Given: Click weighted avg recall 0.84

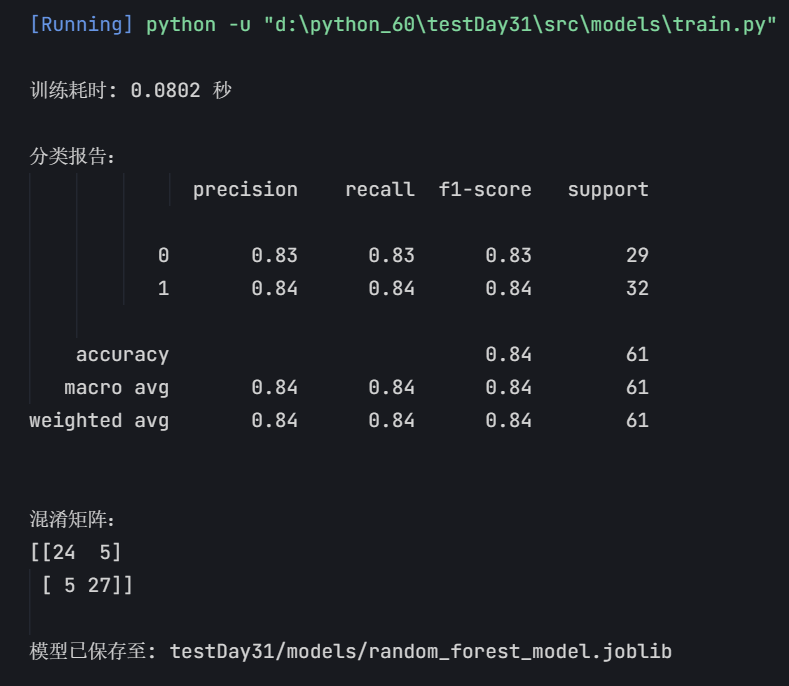Looking at the screenshot, I should pyautogui.click(x=391, y=420).
